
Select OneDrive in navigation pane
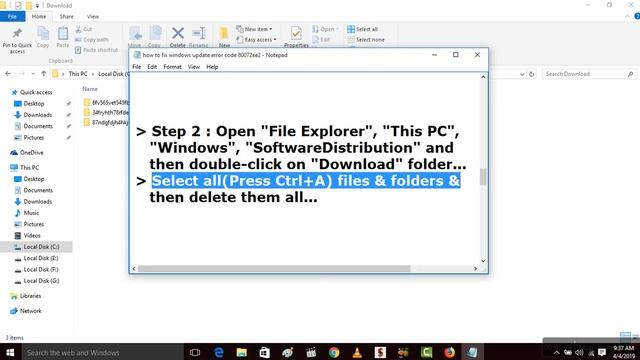coord(31,153)
